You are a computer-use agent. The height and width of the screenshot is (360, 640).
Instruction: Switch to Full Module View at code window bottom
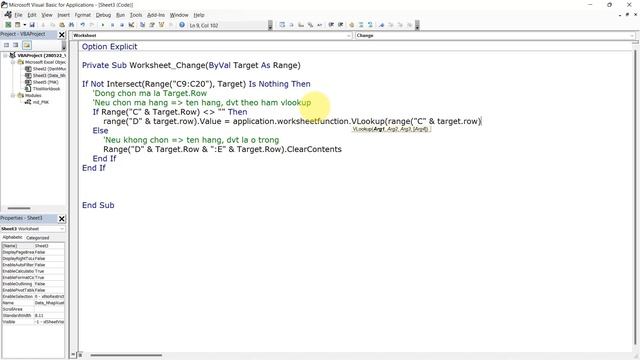click(80, 355)
